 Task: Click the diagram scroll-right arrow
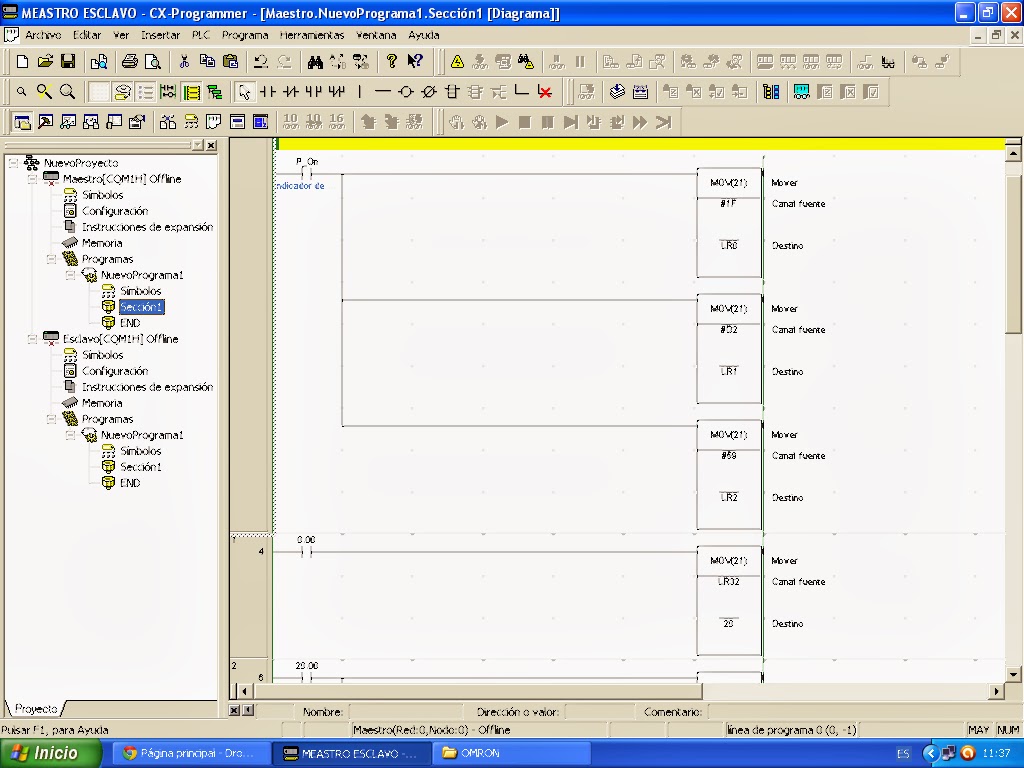tap(997, 691)
